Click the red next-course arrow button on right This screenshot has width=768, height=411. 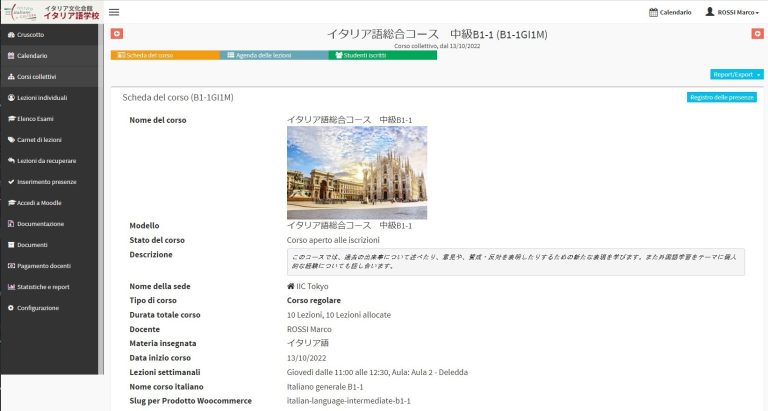coord(756,34)
